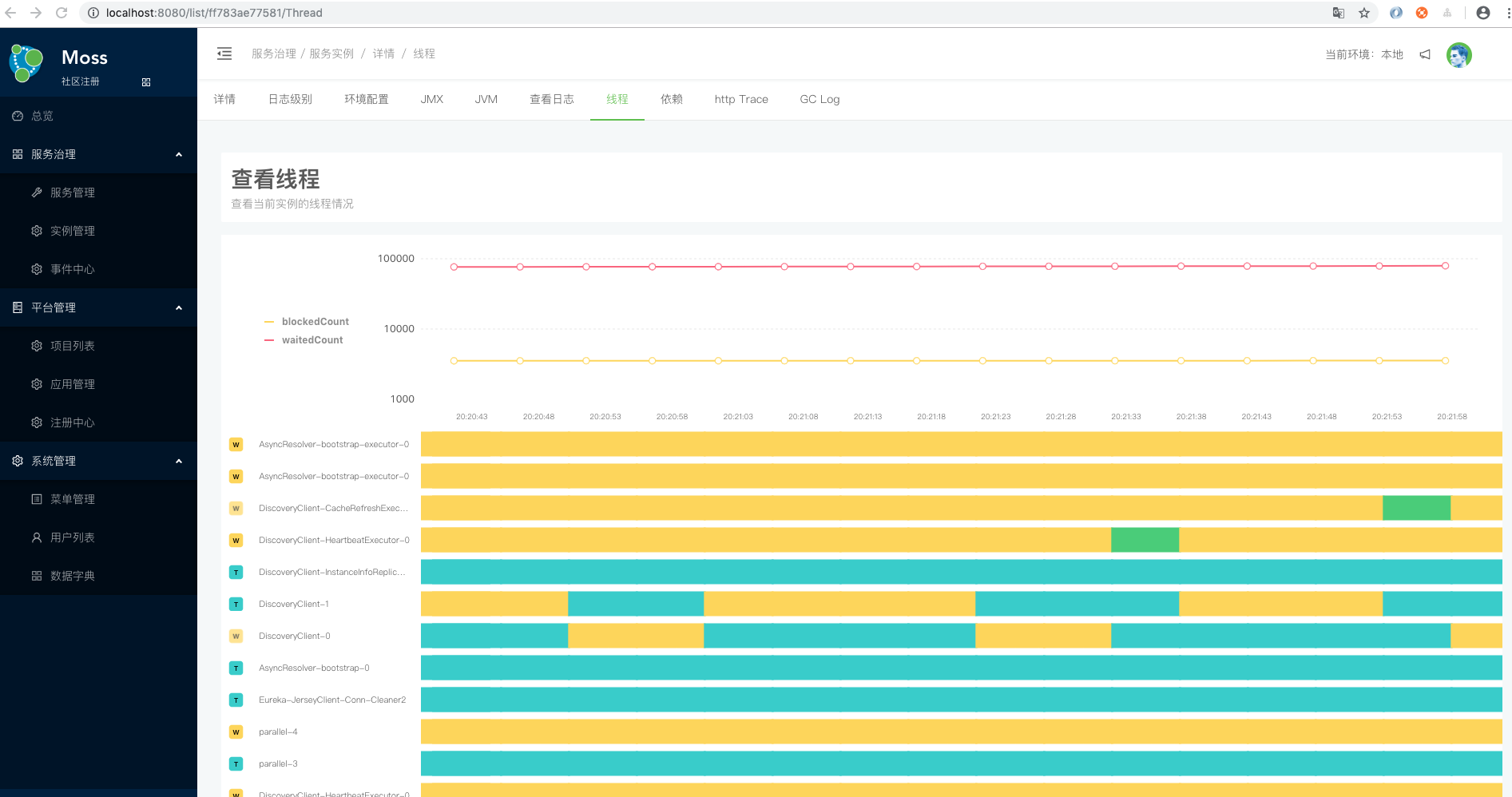Toggle the blockedCount legend series
Screen dimensions: 1512x797
coord(307,322)
